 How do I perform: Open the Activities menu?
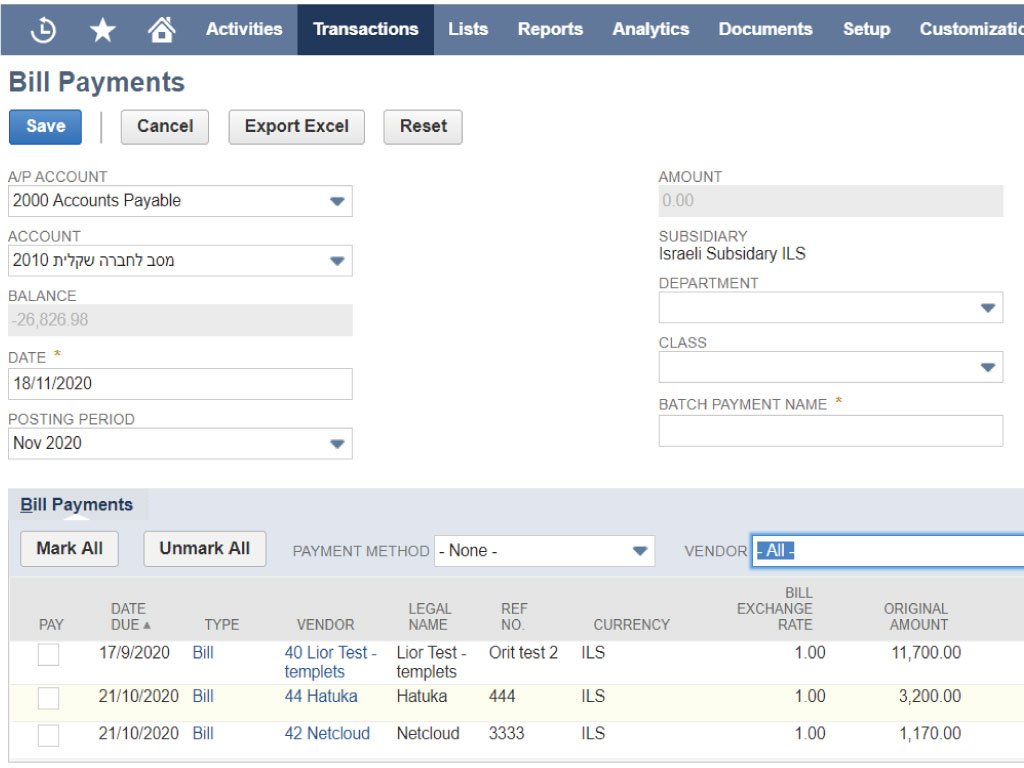[244, 29]
